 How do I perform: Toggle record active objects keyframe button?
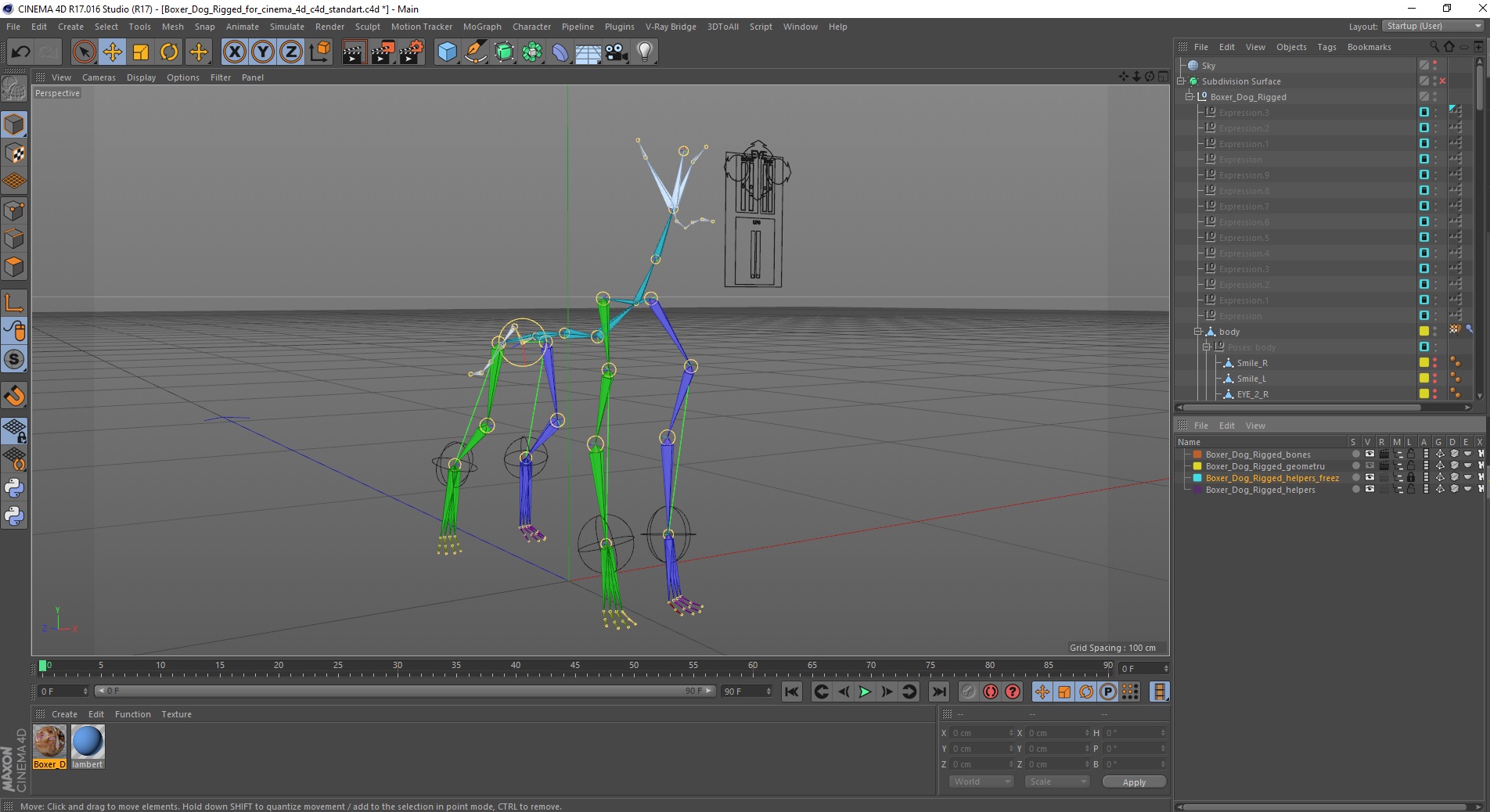(969, 692)
